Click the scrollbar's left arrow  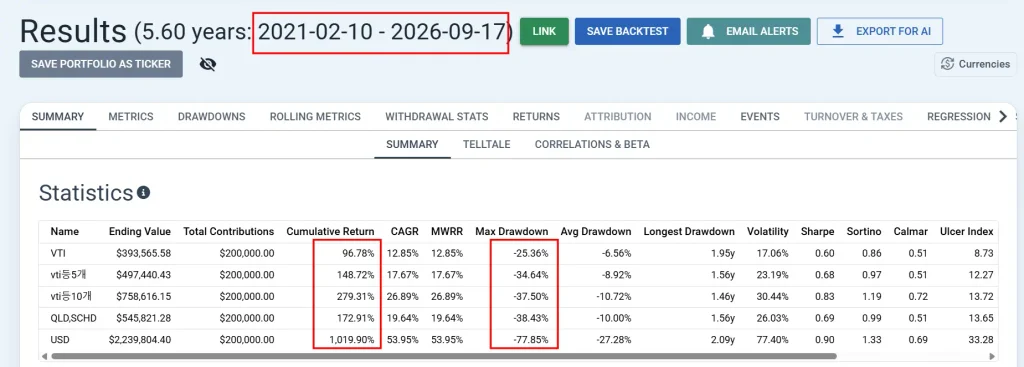[x=44, y=357]
